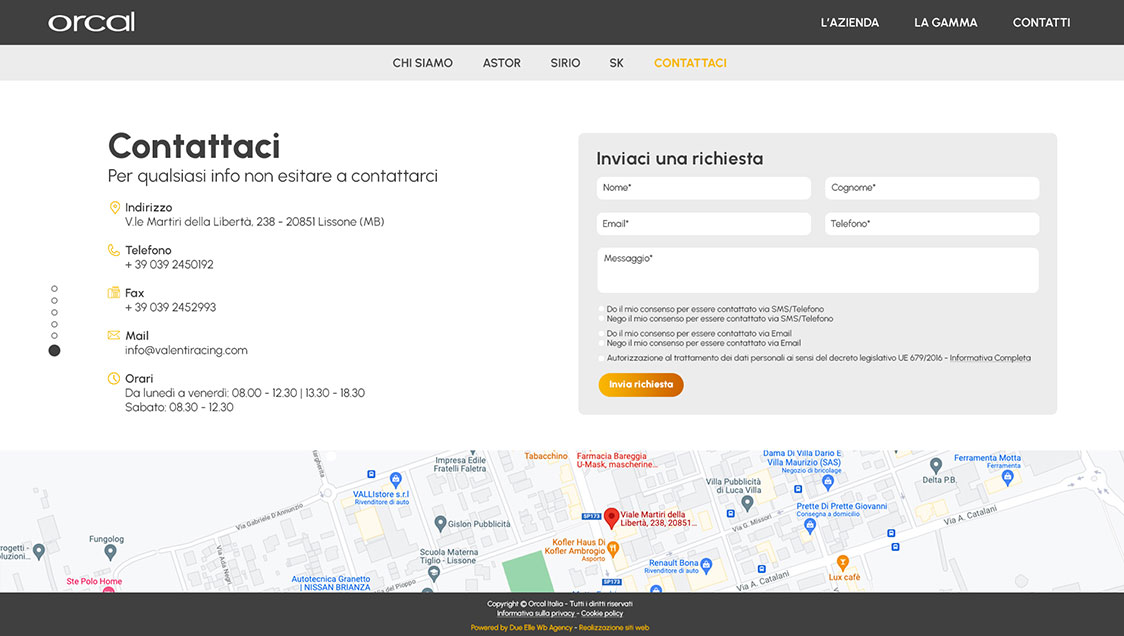This screenshot has height=636, width=1124.
Task: Switch to the SIRIO tab
Action: click(x=565, y=62)
